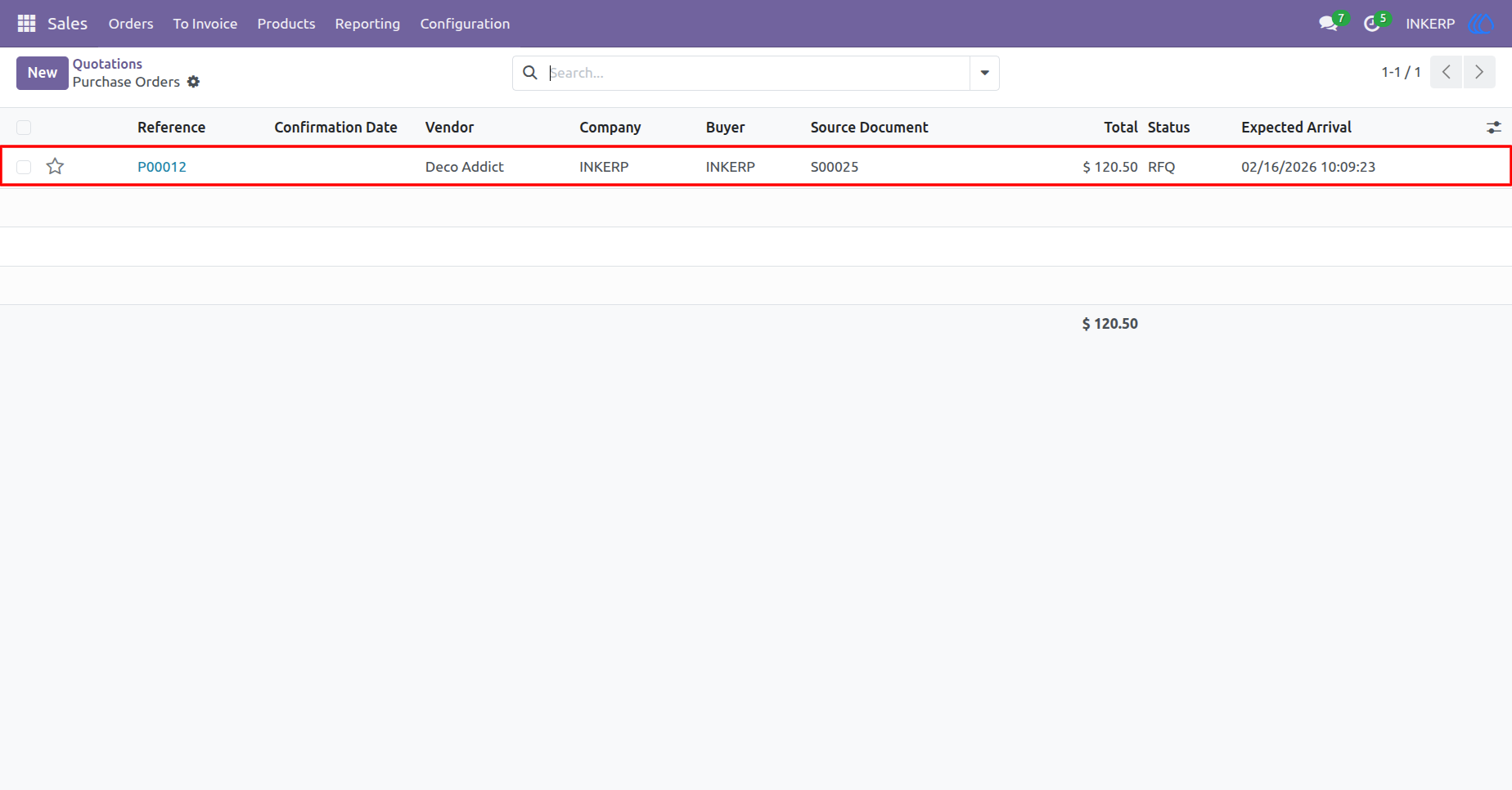Open the optional columns adjust icon
The height and width of the screenshot is (790, 1512).
pos(1493,128)
